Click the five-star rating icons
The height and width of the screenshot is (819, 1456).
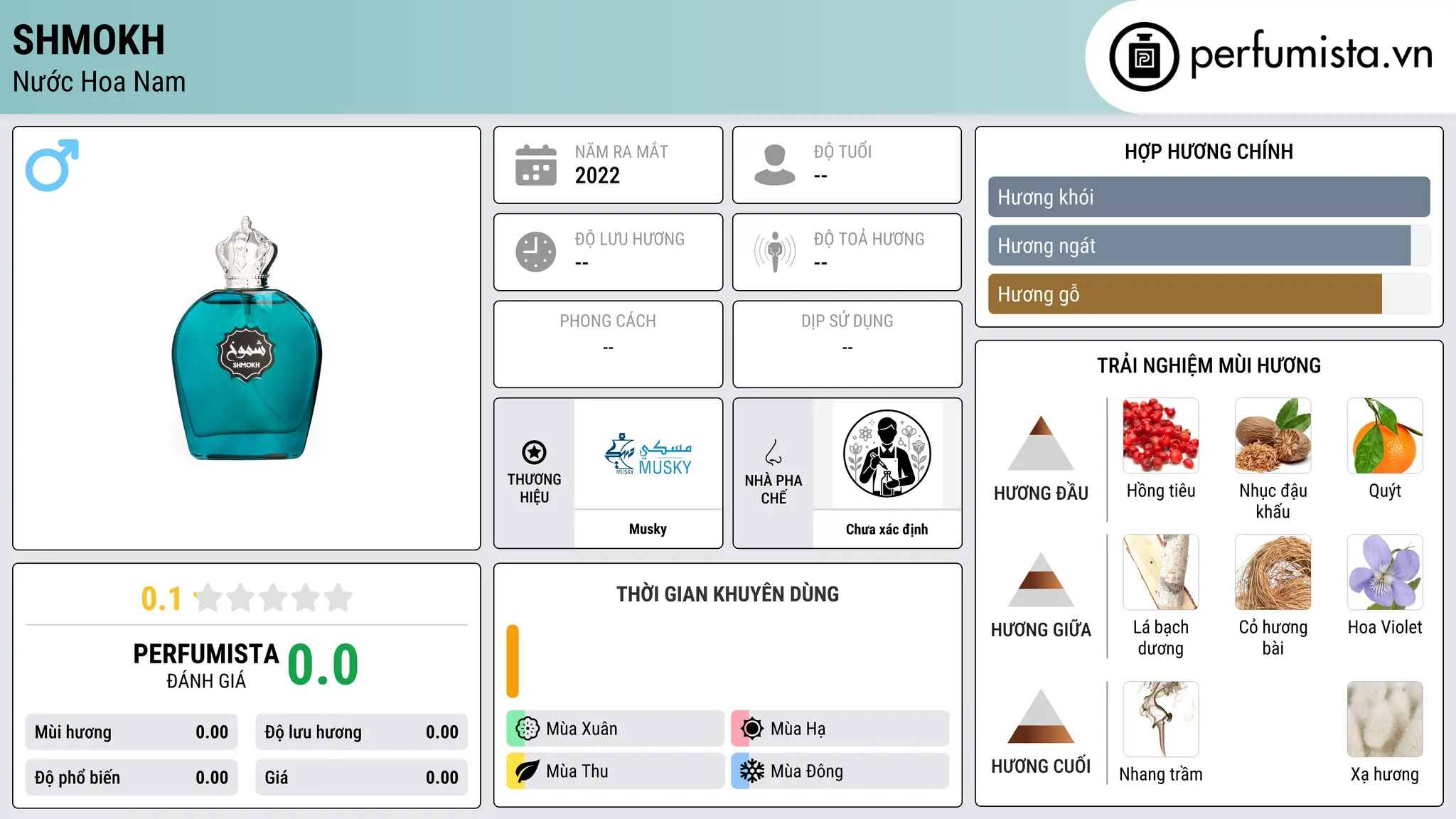click(x=274, y=598)
